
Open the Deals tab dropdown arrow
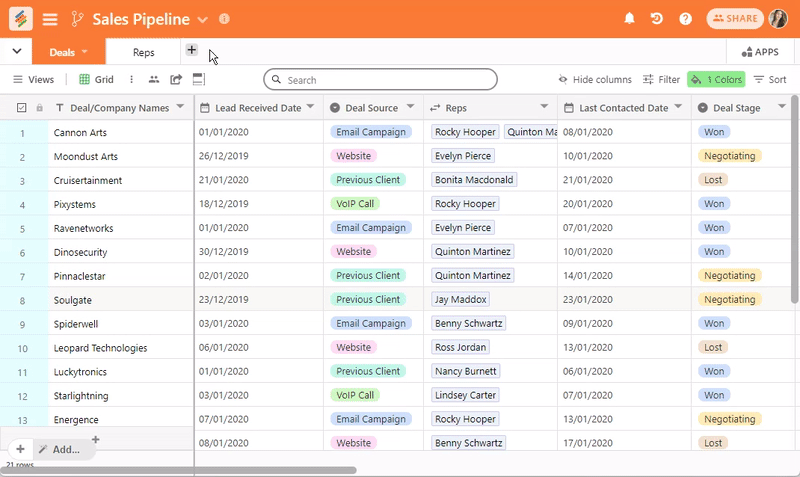pyautogui.click(x=85, y=52)
